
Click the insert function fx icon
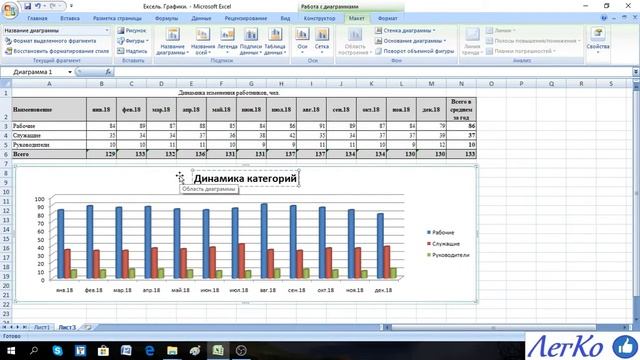(x=108, y=72)
